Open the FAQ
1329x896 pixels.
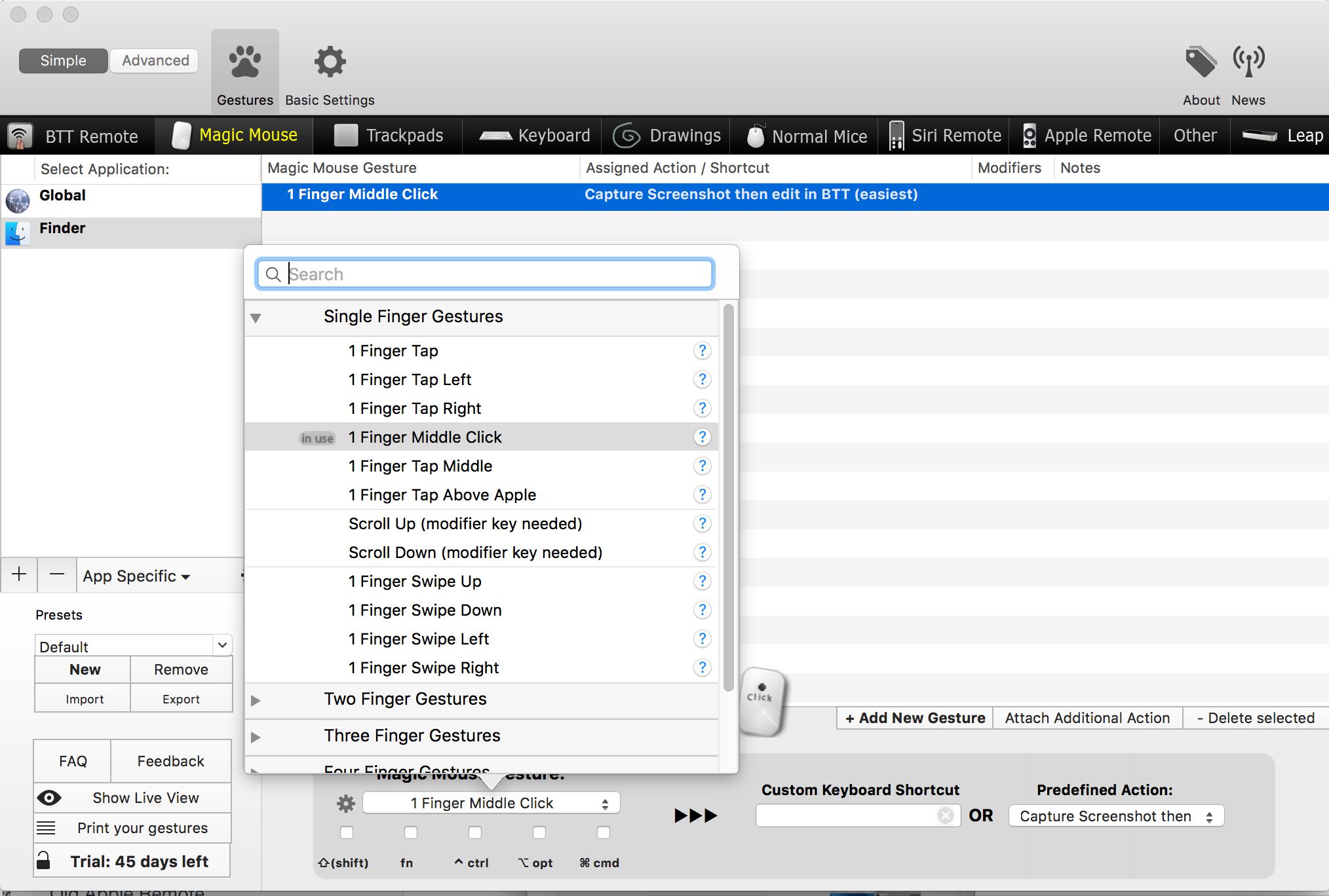(72, 761)
